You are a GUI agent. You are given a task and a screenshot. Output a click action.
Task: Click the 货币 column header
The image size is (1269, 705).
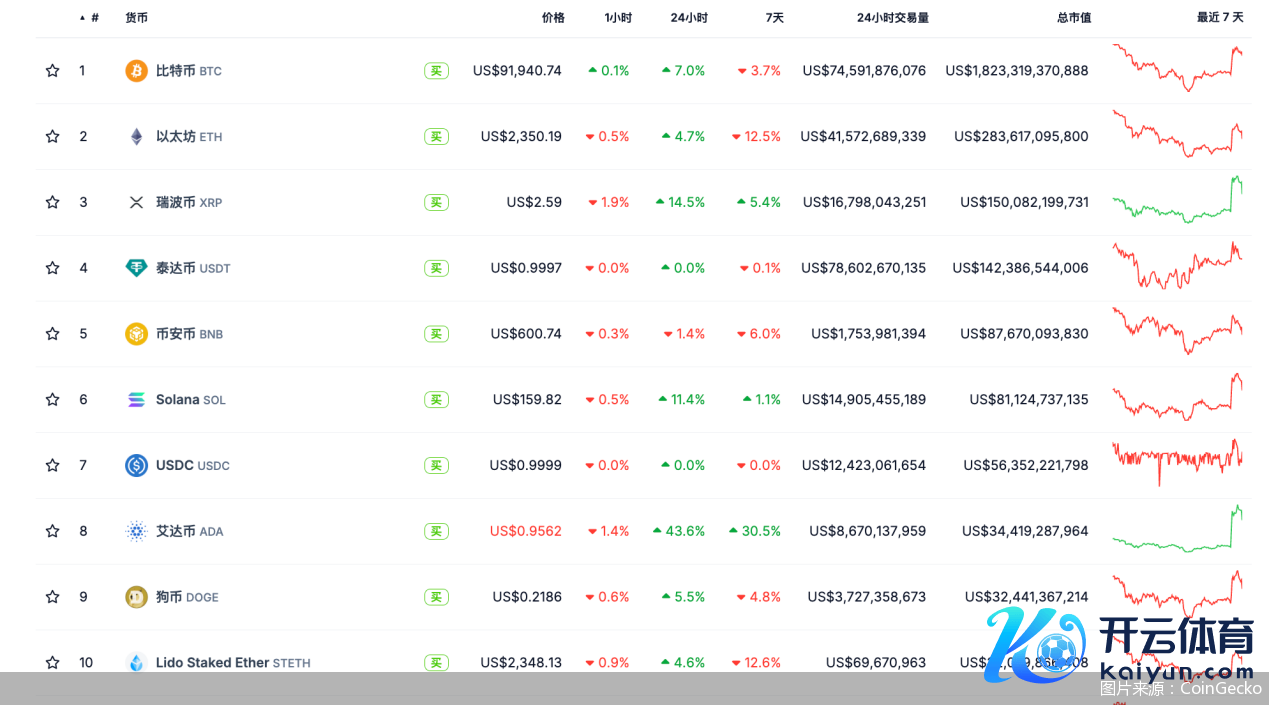click(x=136, y=17)
